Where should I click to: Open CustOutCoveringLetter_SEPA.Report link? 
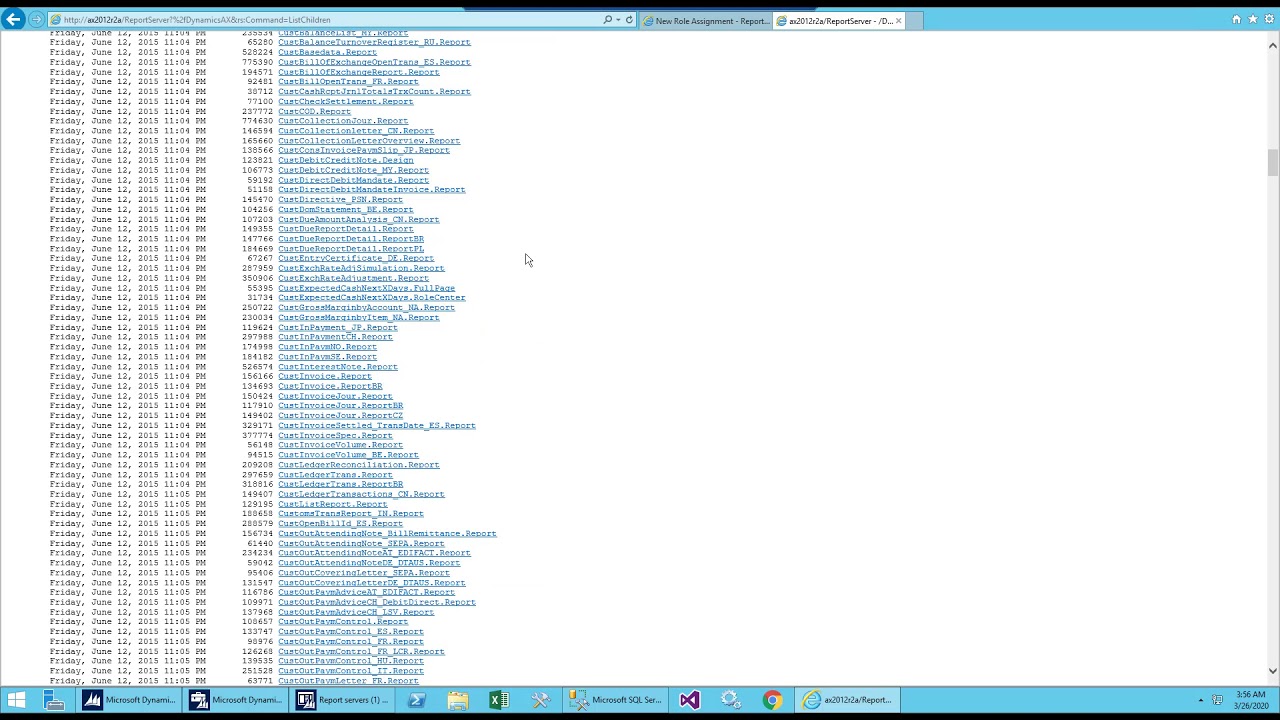coord(364,573)
